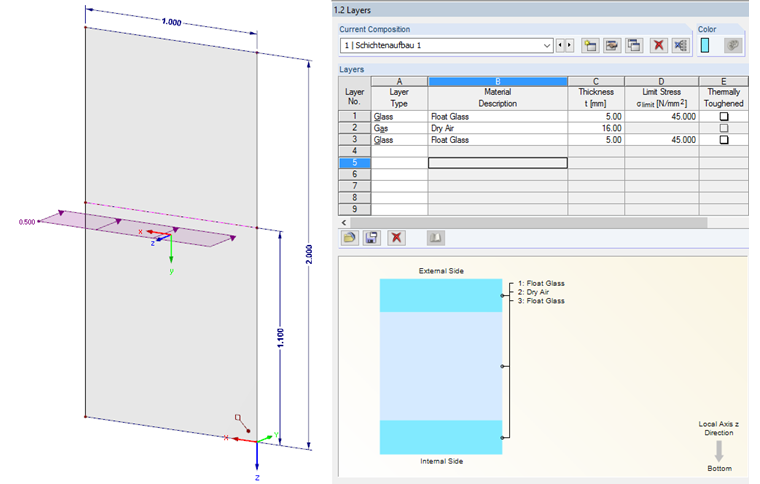Select column B header
This screenshot has width=760, height=484.
498,81
